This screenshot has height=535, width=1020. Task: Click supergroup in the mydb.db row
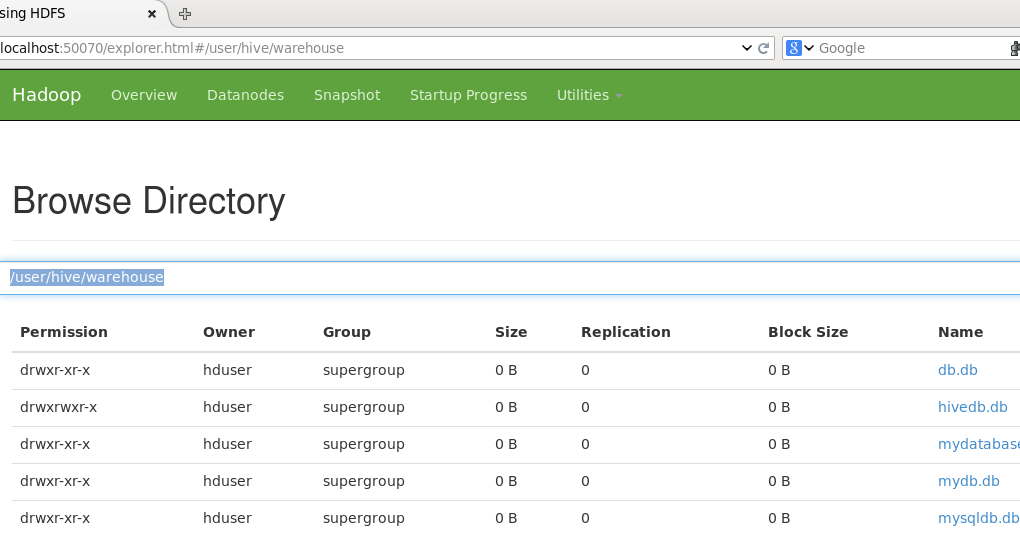(x=364, y=482)
